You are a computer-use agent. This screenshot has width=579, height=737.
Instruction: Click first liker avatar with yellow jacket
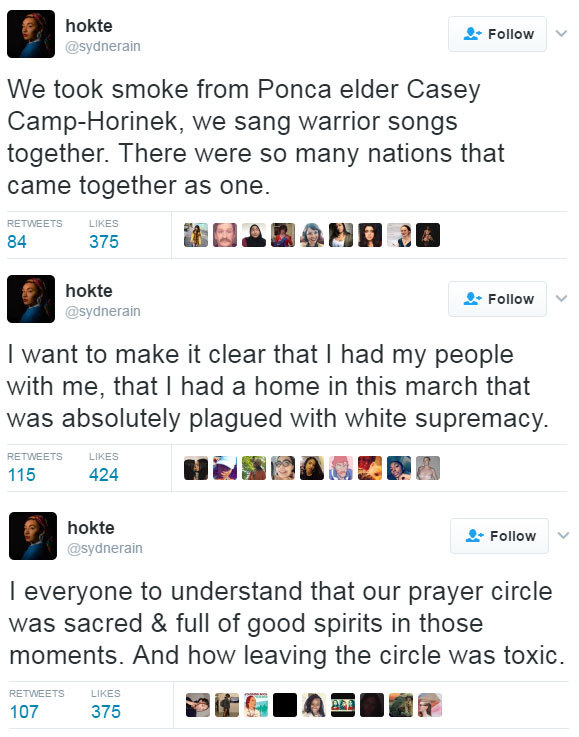(196, 235)
